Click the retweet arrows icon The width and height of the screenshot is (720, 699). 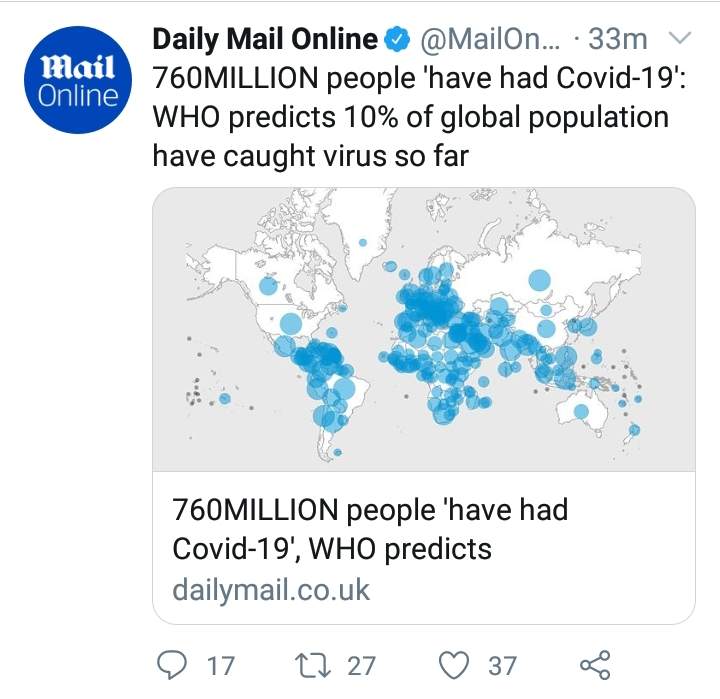pyautogui.click(x=313, y=666)
